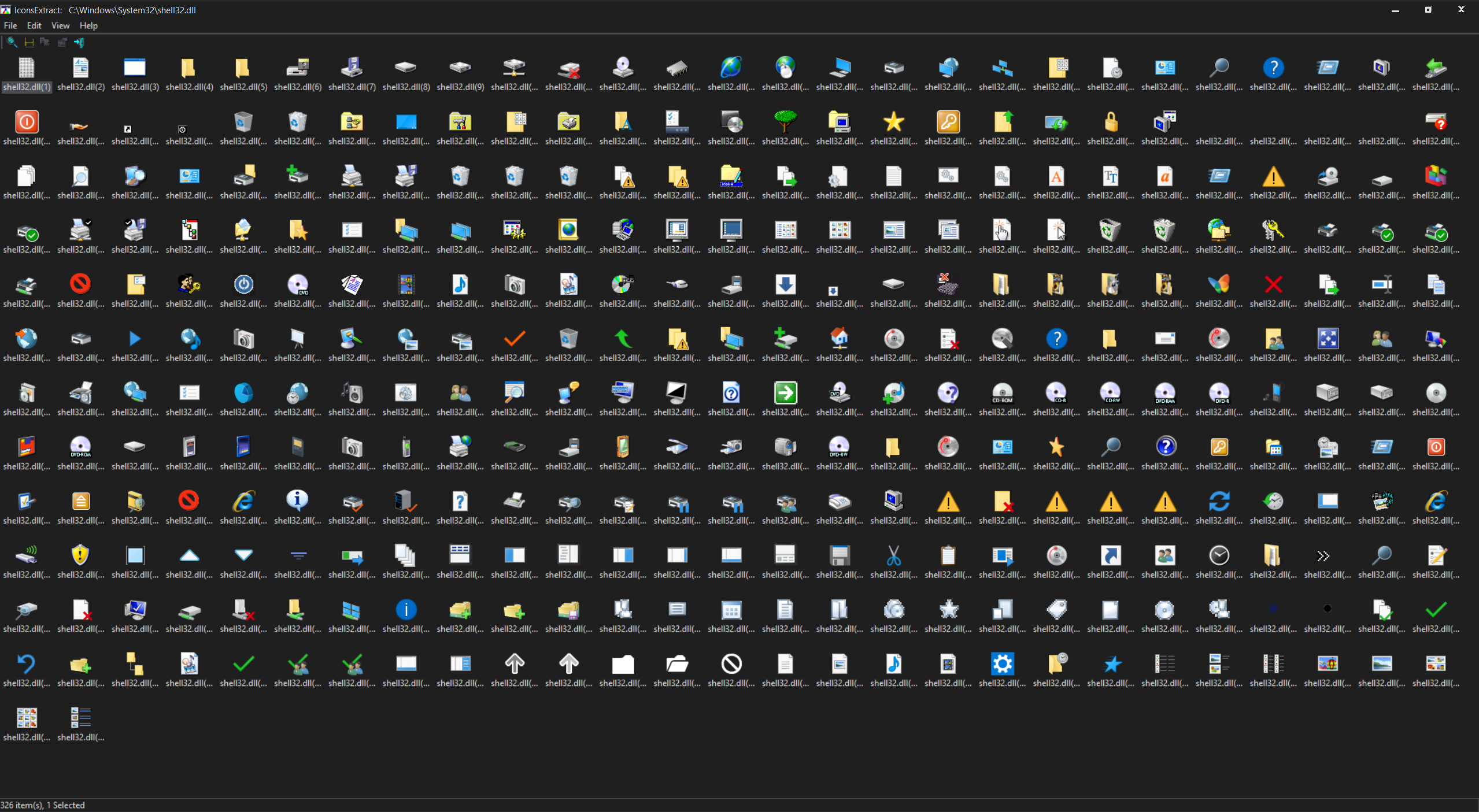This screenshot has width=1479, height=812.
Task: Open the Edit menu
Action: tap(34, 25)
